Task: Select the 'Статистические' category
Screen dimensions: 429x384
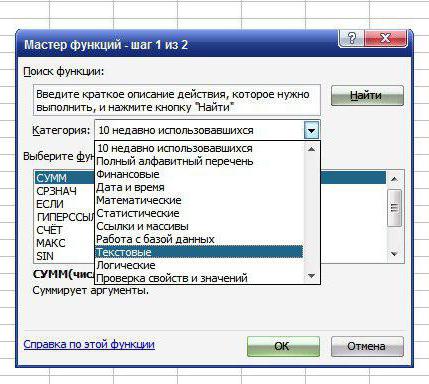Action: (x=199, y=213)
